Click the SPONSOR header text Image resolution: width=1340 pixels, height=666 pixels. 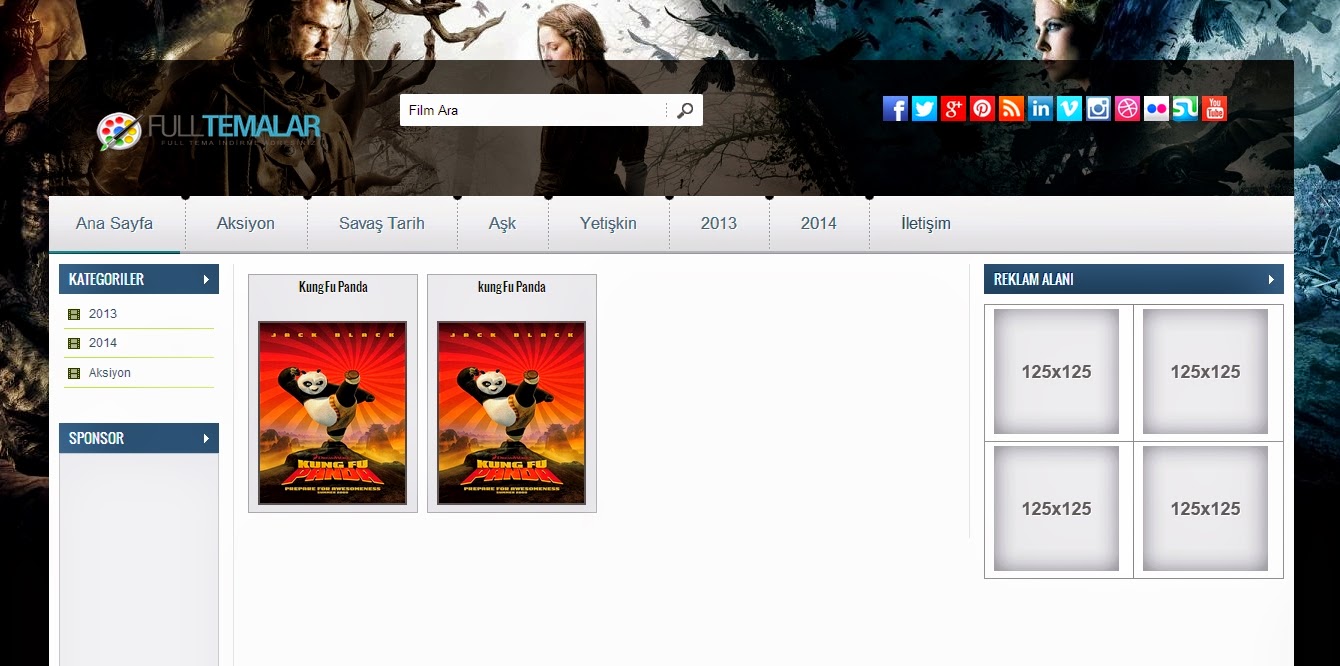(96, 438)
